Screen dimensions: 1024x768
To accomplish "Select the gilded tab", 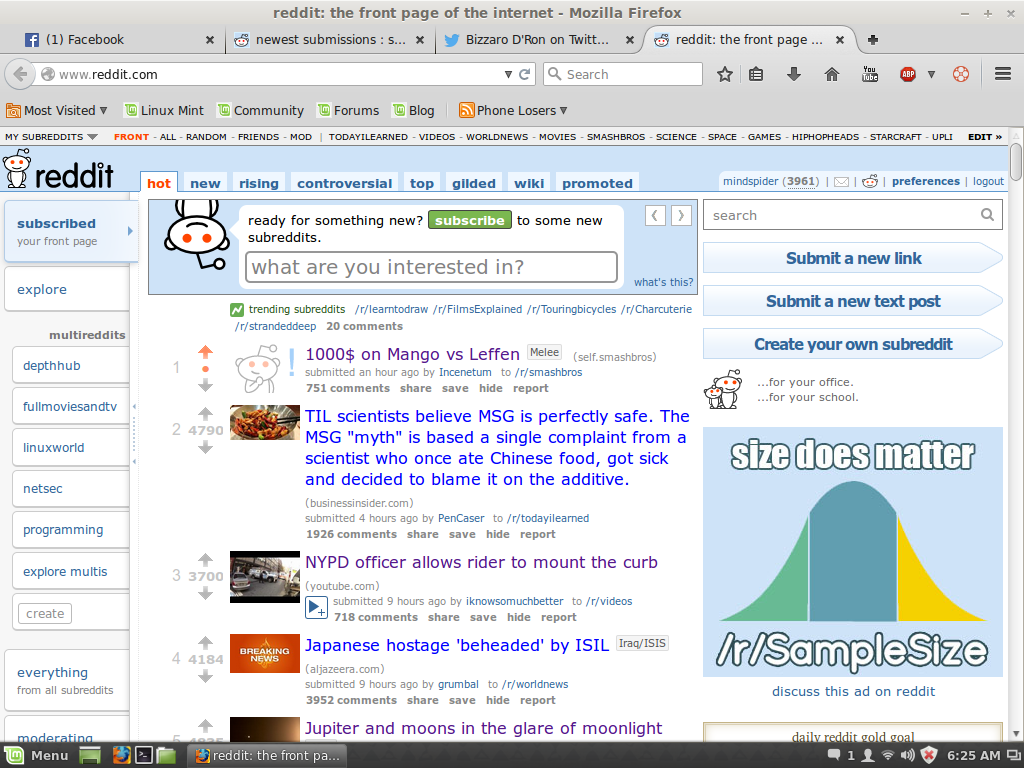I will point(473,184).
